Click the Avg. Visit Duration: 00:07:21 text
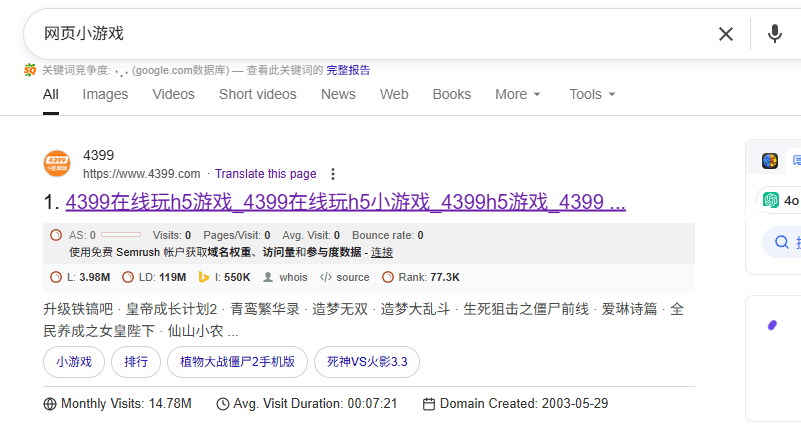801x444 pixels. pyautogui.click(x=315, y=404)
